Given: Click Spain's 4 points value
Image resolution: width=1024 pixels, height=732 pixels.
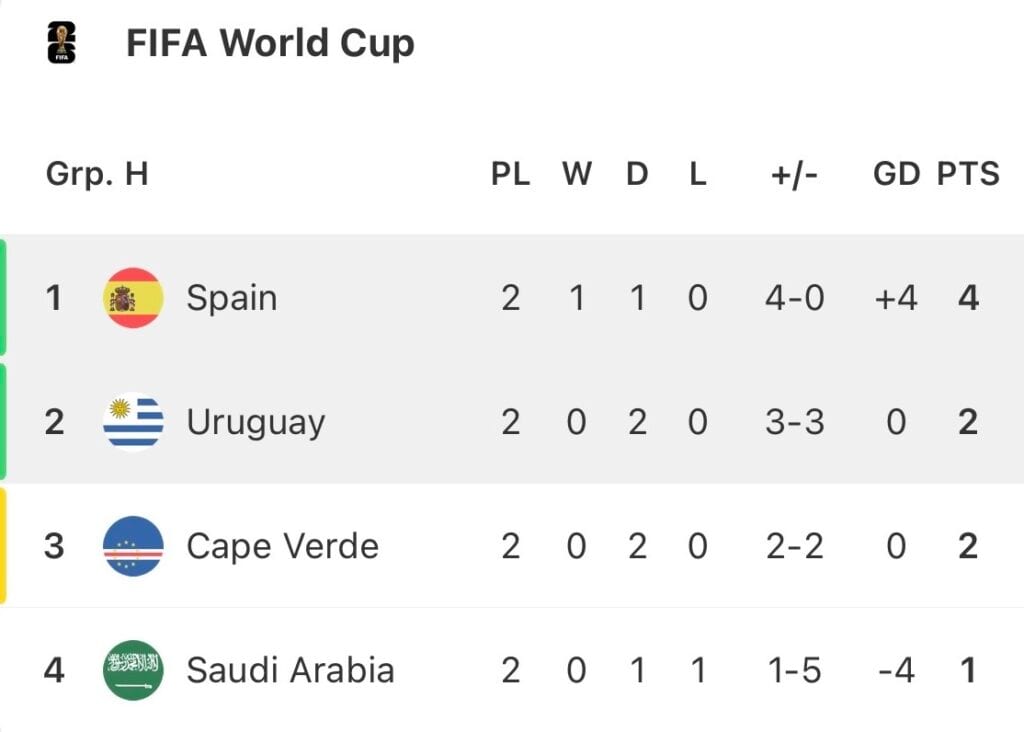Looking at the screenshot, I should tap(968, 298).
